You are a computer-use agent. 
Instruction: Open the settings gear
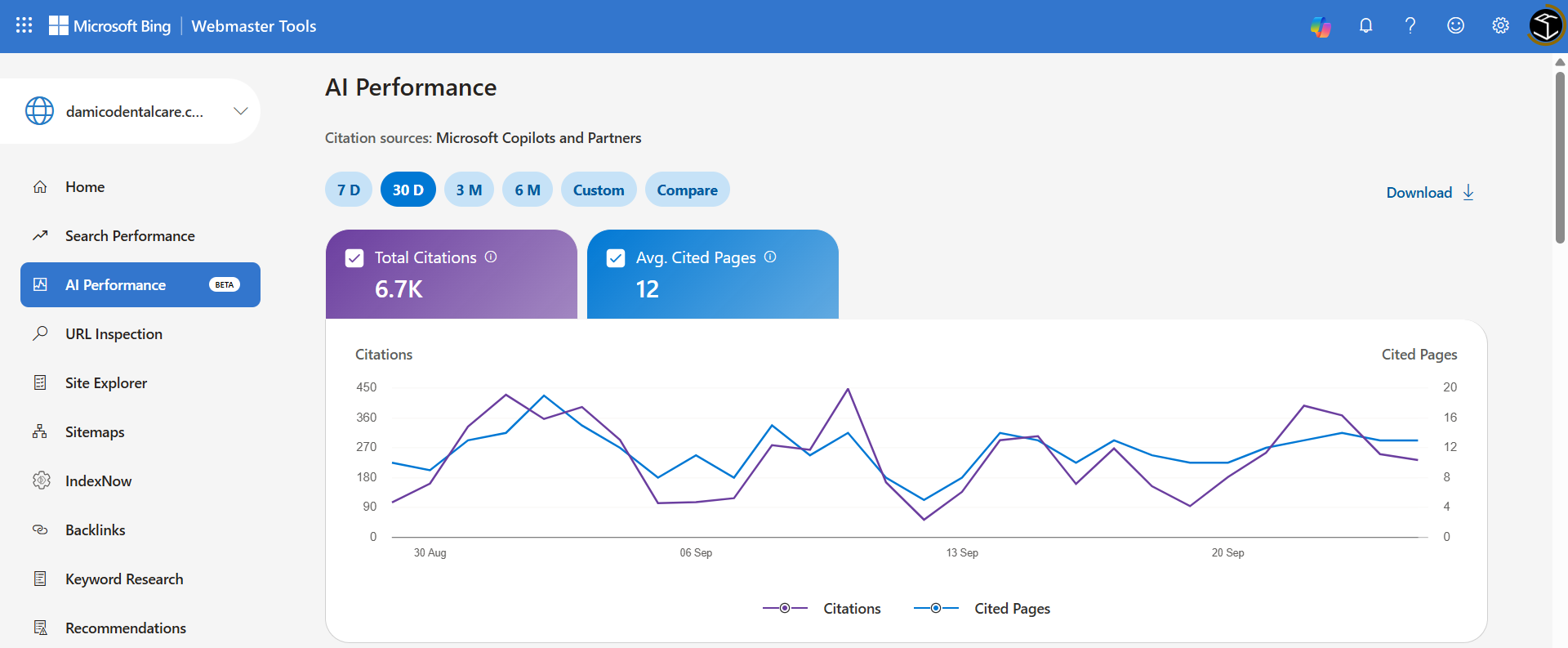point(1500,26)
